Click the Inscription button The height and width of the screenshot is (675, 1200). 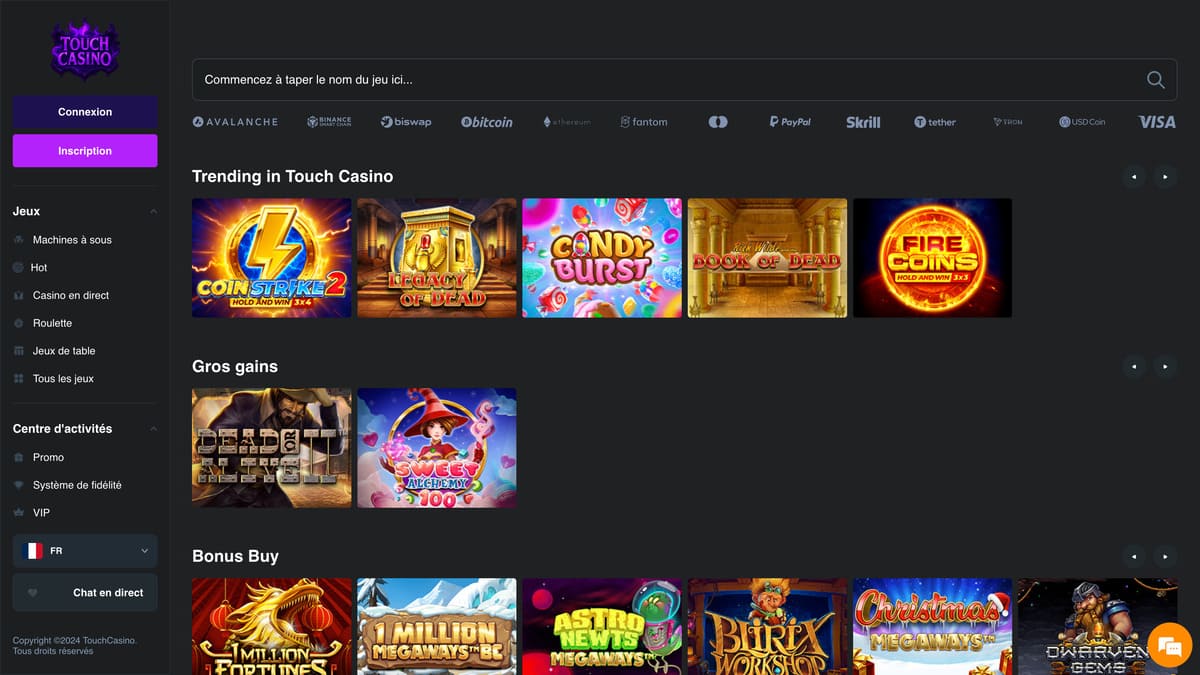coord(84,150)
